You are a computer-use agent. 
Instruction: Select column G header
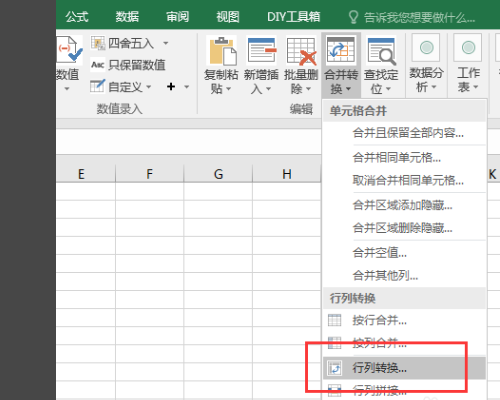click(x=218, y=174)
